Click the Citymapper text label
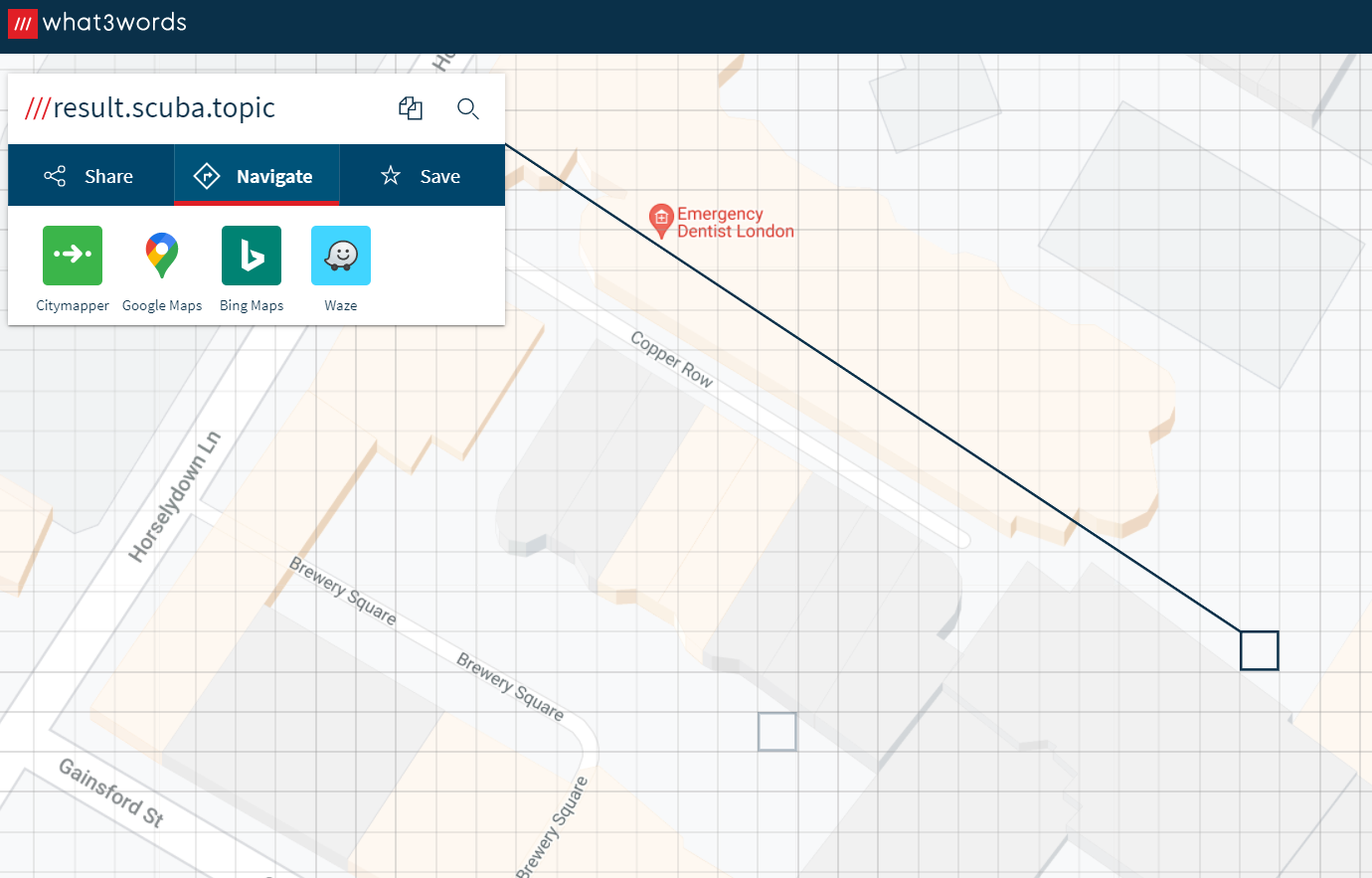 73,305
